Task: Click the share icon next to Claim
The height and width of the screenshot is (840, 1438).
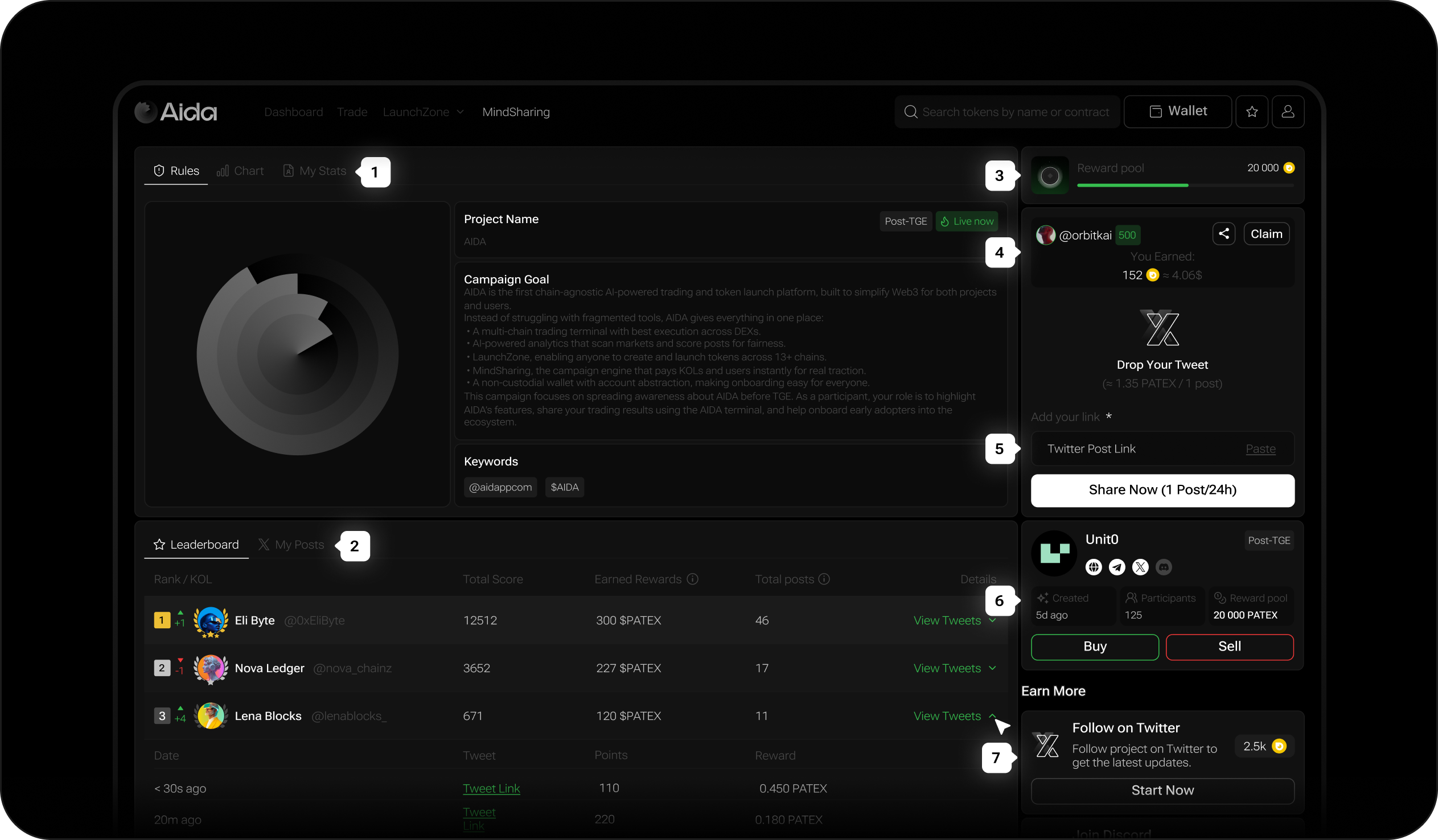Action: click(x=1223, y=234)
